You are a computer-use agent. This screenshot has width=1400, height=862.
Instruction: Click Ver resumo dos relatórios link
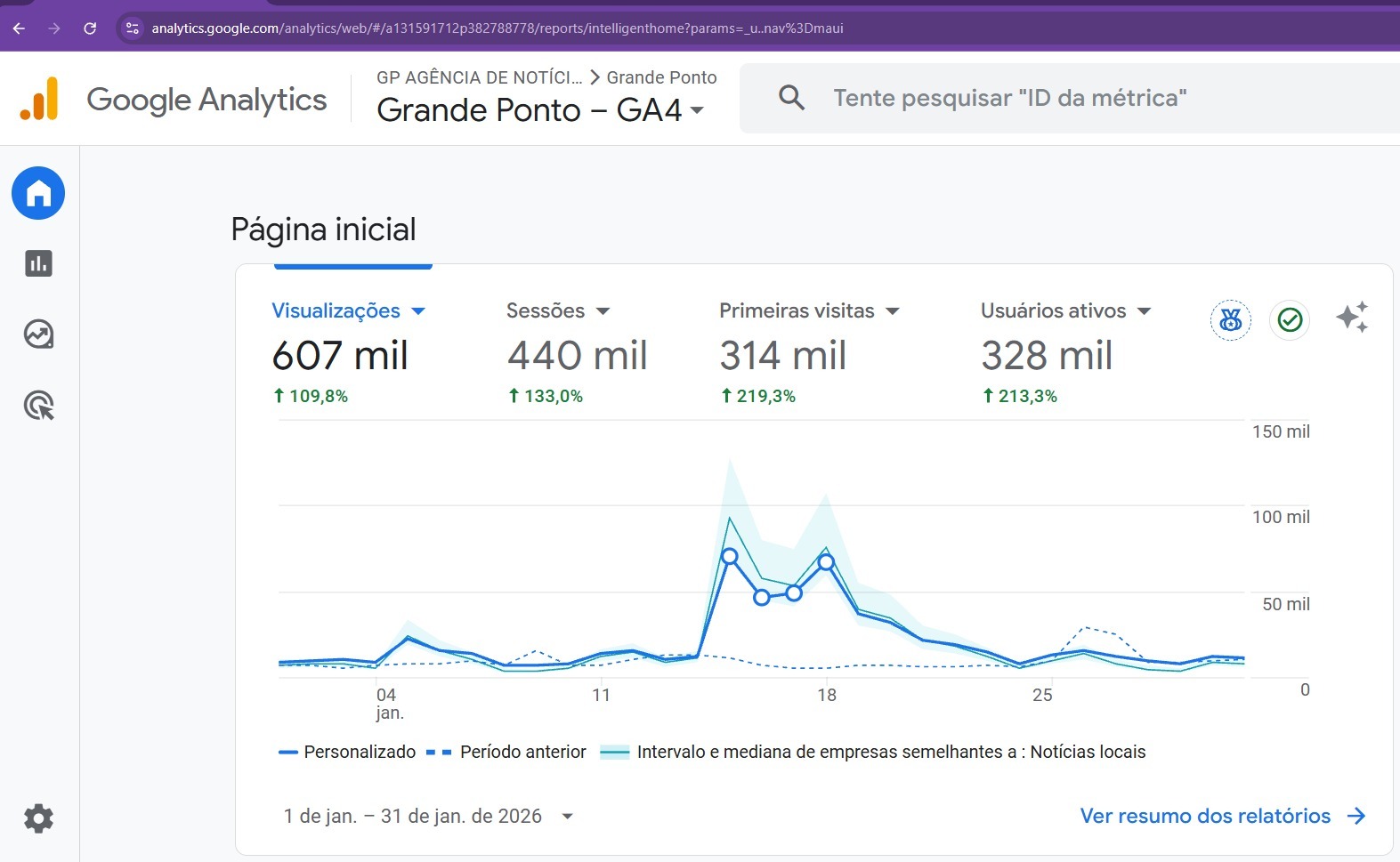pyautogui.click(x=1223, y=816)
